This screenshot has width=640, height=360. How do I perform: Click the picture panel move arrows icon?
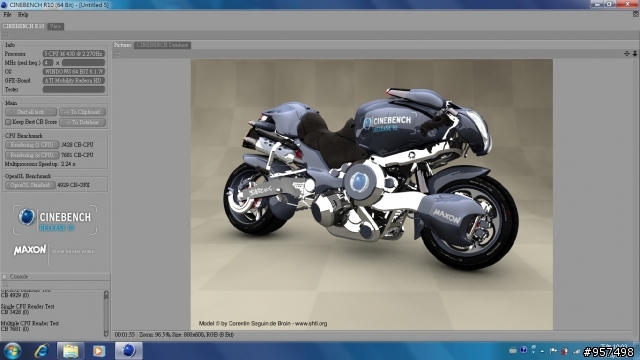[x=627, y=53]
